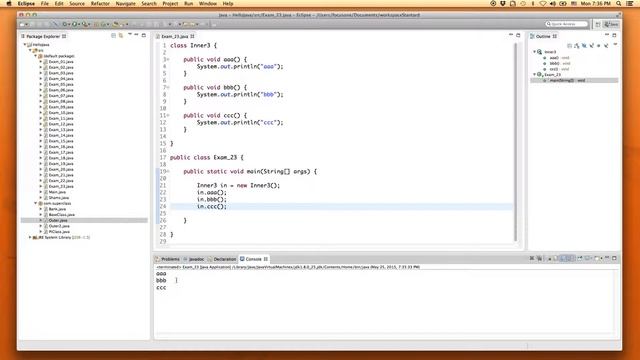Image resolution: width=640 pixels, height=360 pixels.
Task: Click console output line ccc
Action: (x=161, y=288)
